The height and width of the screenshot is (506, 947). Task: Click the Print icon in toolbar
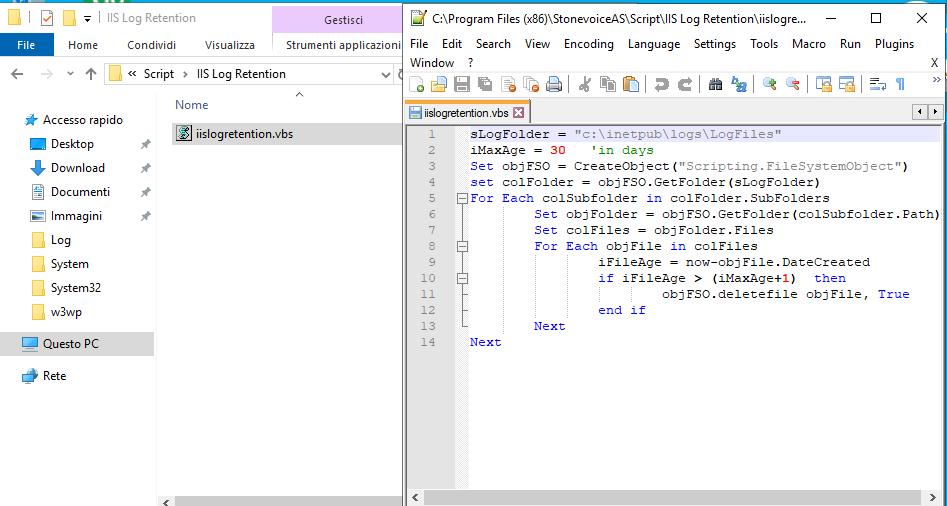[553, 85]
